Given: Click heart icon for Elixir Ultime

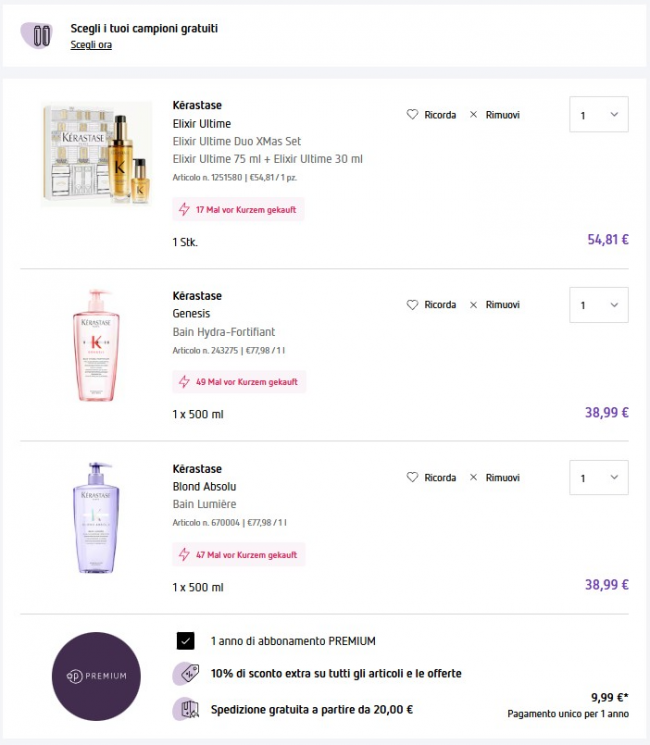Looking at the screenshot, I should click(412, 115).
